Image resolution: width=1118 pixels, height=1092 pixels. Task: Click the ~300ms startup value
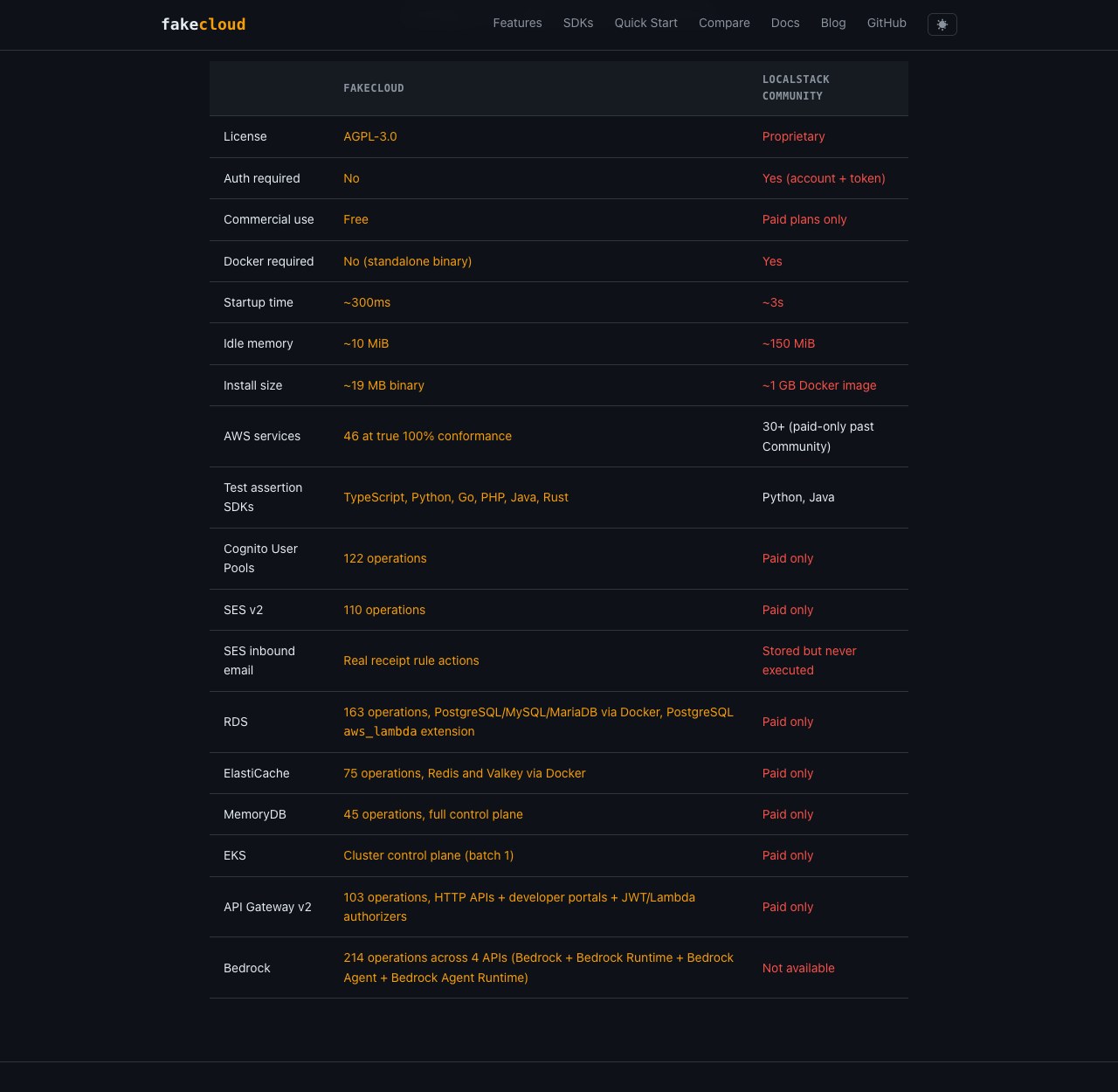pyautogui.click(x=367, y=302)
